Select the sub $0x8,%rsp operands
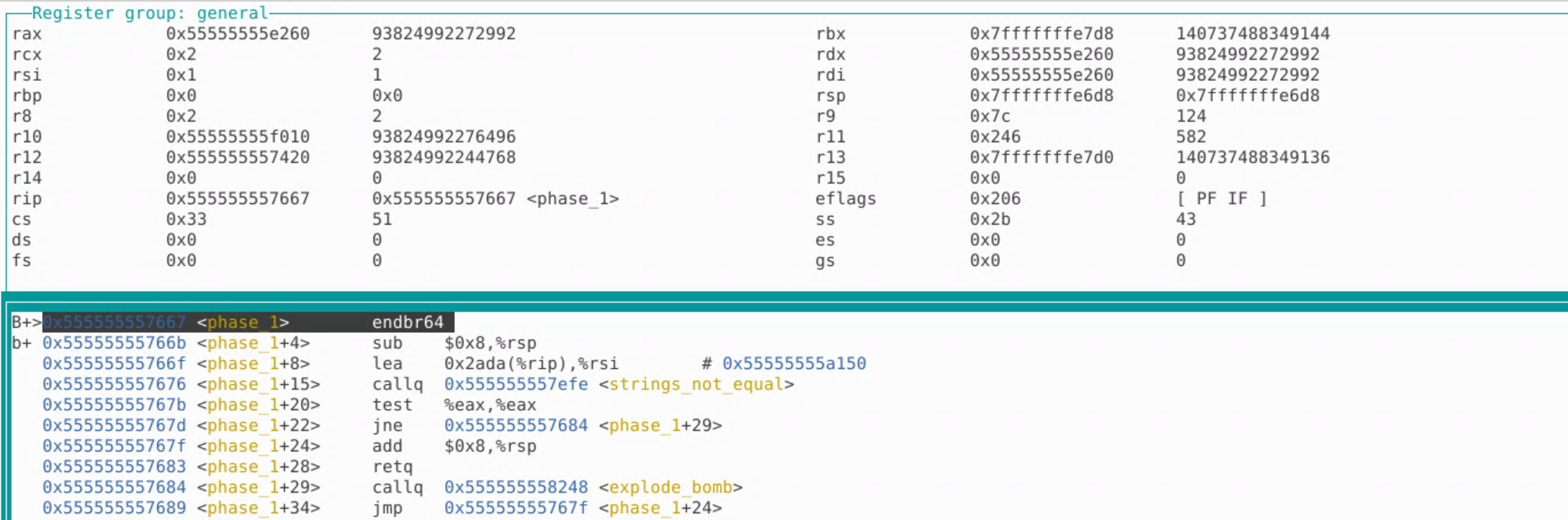The image size is (1568, 520). click(x=490, y=343)
